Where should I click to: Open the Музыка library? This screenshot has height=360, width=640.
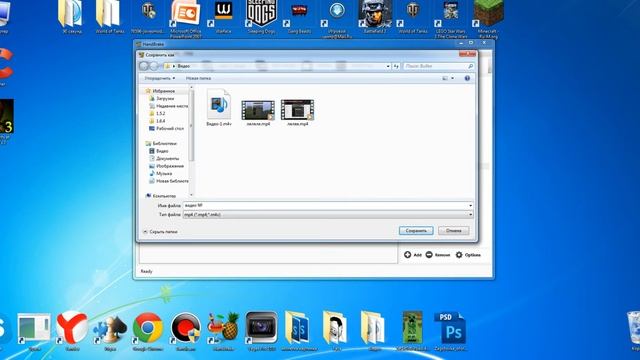160,173
